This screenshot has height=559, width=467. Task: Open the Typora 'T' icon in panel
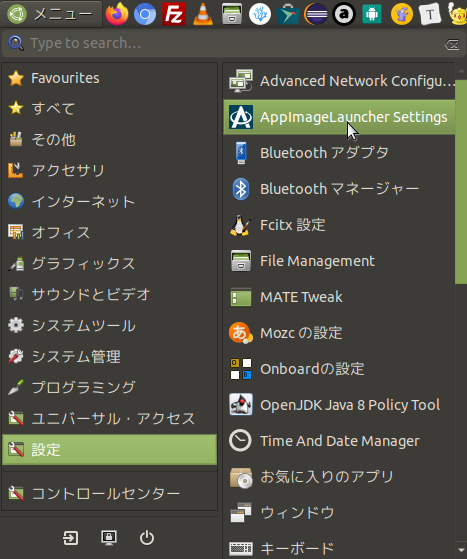(430, 14)
